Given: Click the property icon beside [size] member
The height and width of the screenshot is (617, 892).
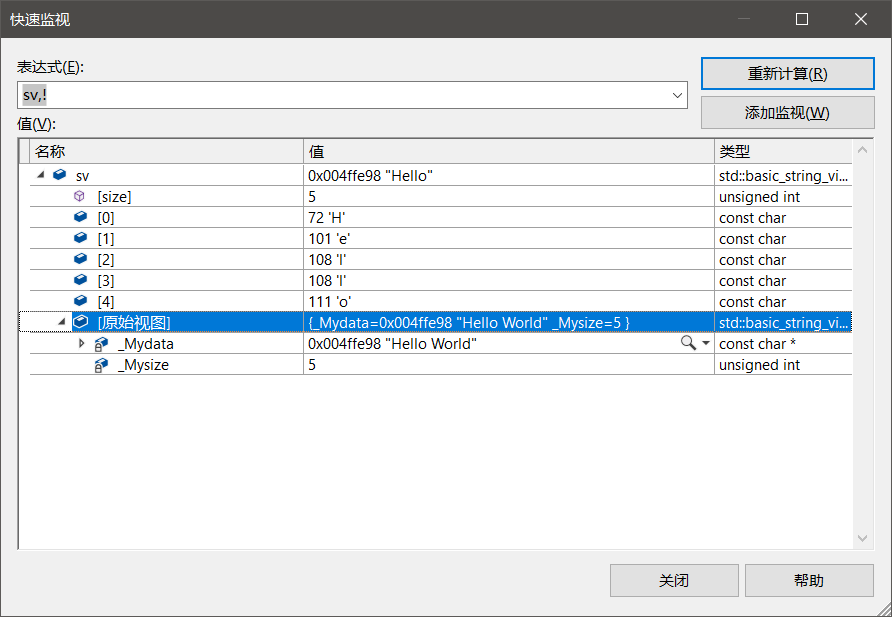Looking at the screenshot, I should [x=80, y=196].
